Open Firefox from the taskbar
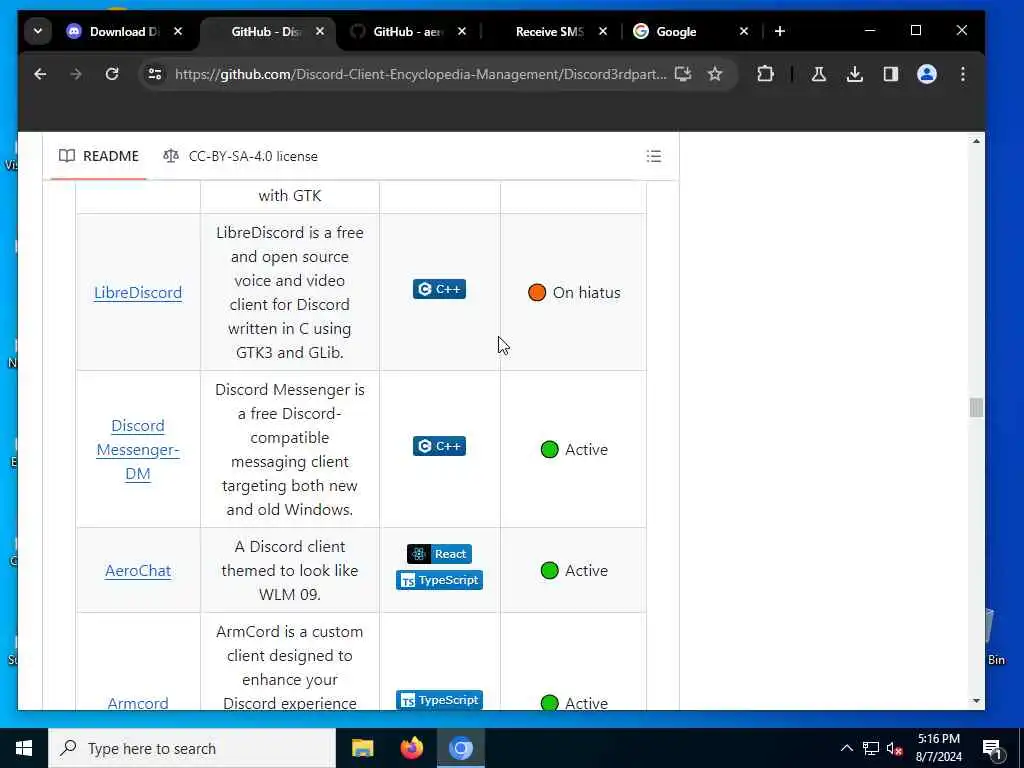Viewport: 1024px width, 768px height. click(x=411, y=748)
